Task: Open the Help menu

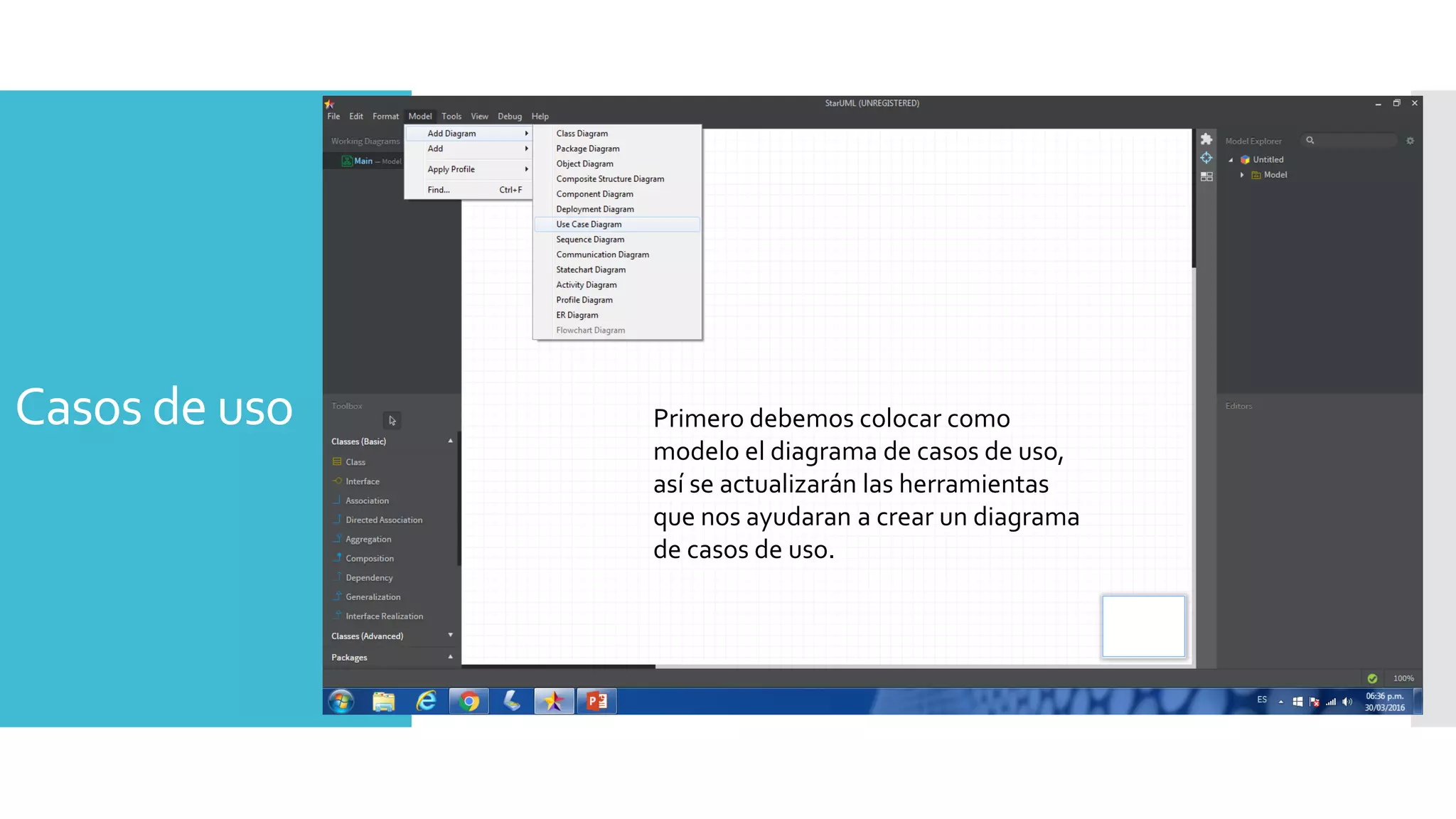Action: point(540,116)
